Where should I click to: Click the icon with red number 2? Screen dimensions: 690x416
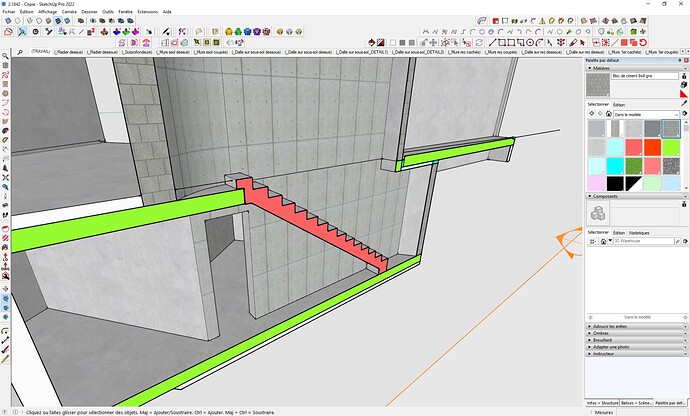91,32
